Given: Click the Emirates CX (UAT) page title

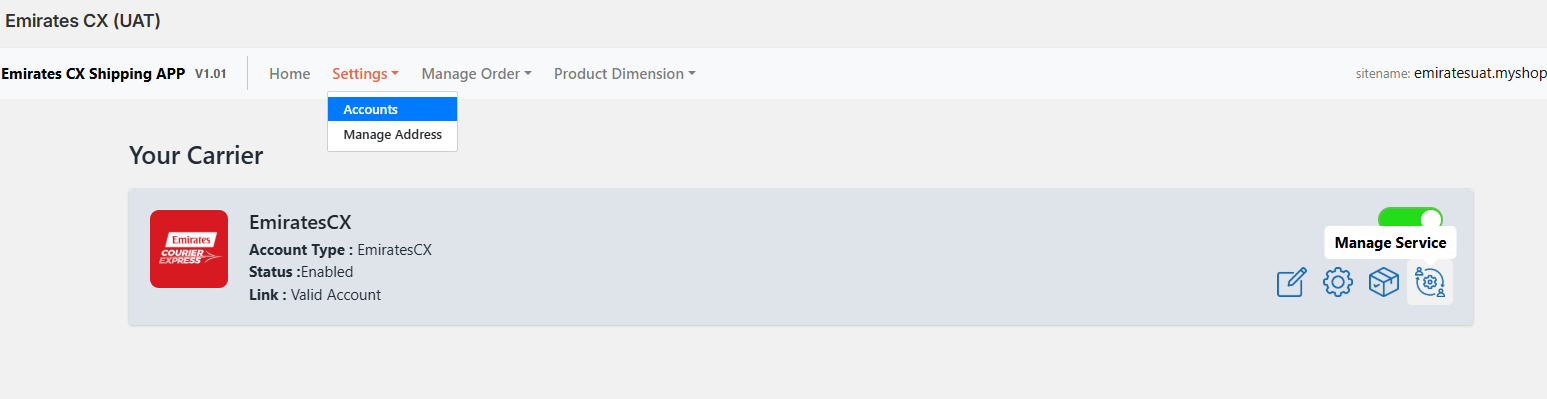Looking at the screenshot, I should pyautogui.click(x=83, y=21).
